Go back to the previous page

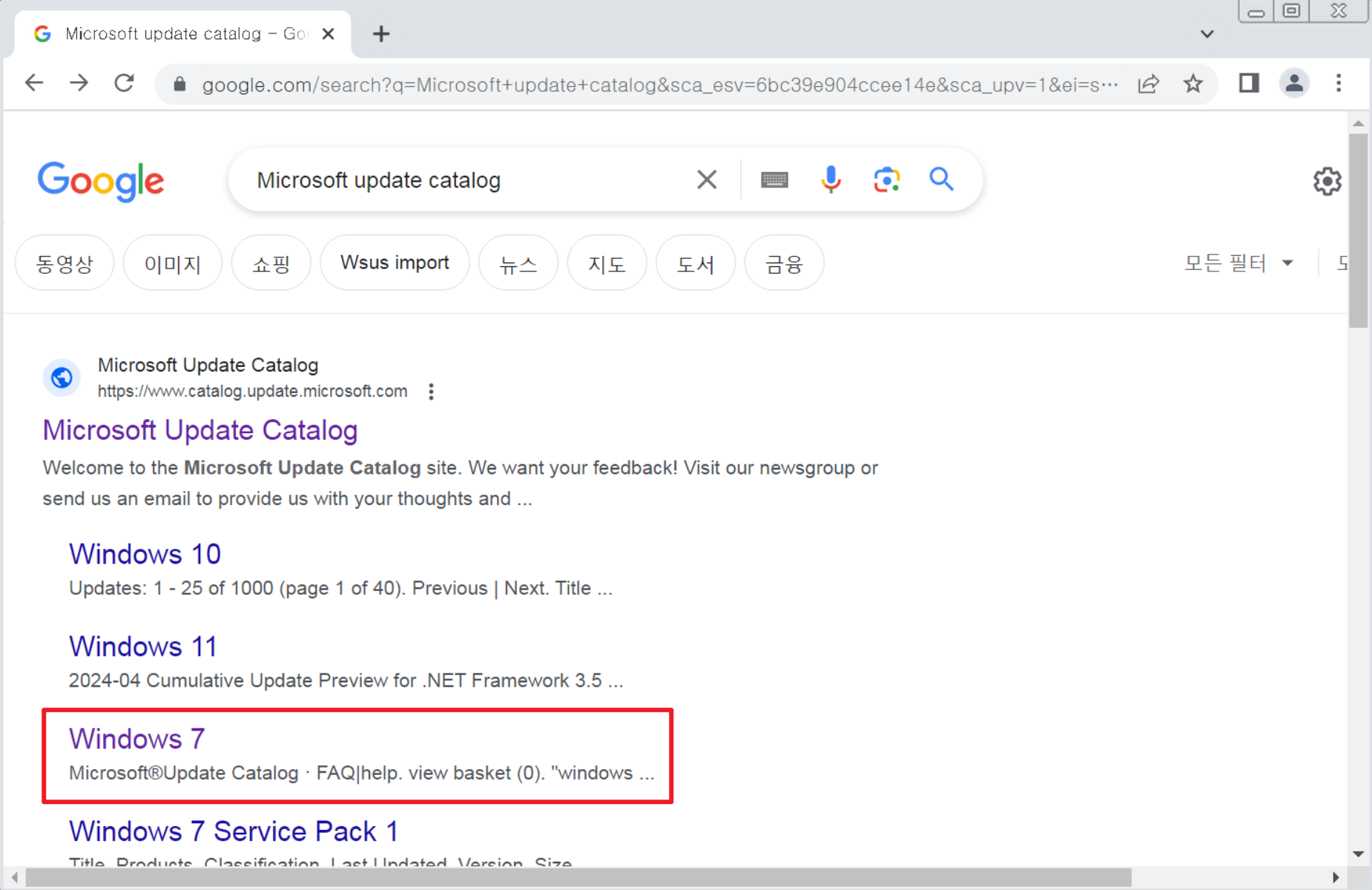(x=34, y=83)
